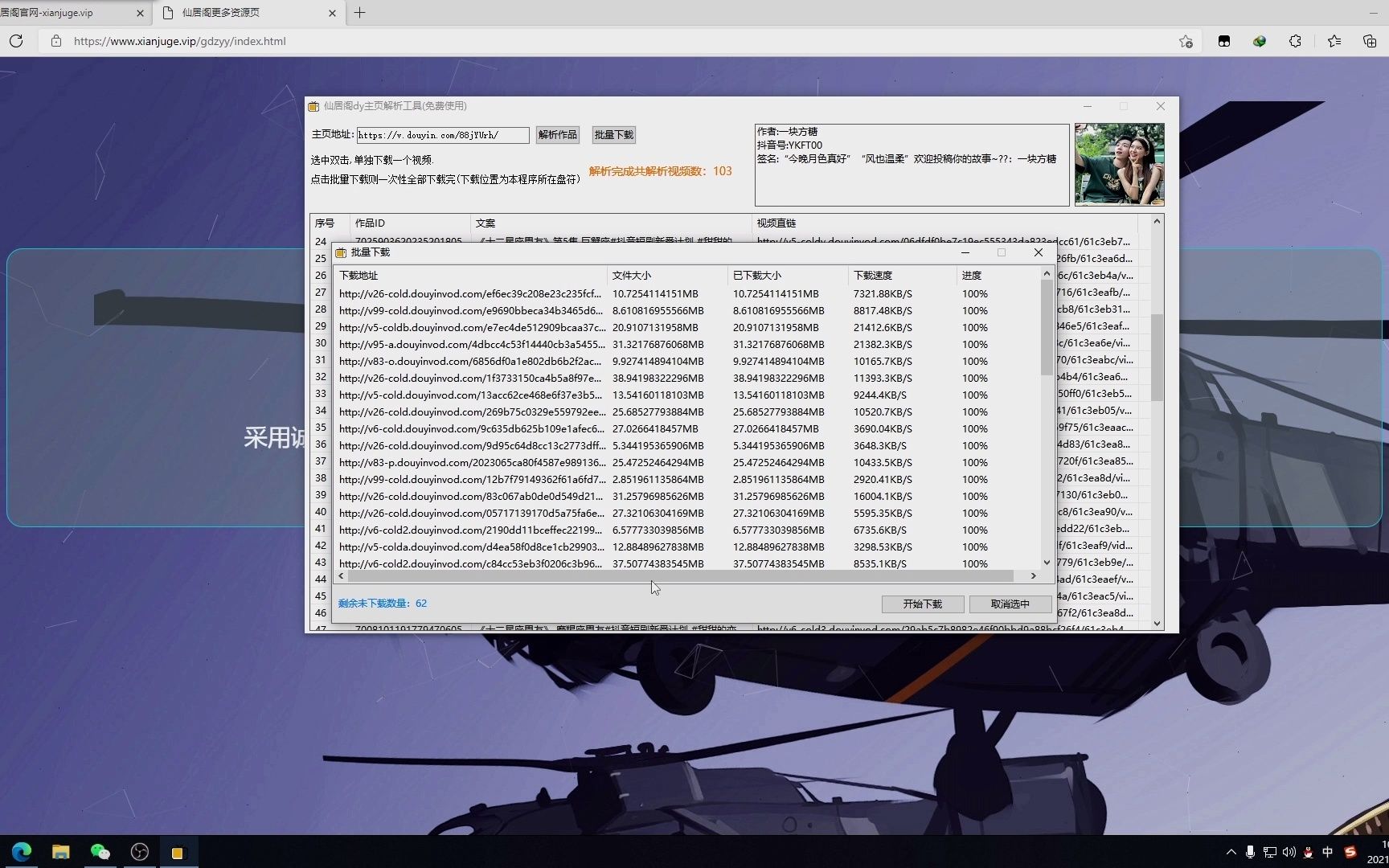Click the 批量下载 button in main window
The image size is (1389, 868).
[614, 135]
